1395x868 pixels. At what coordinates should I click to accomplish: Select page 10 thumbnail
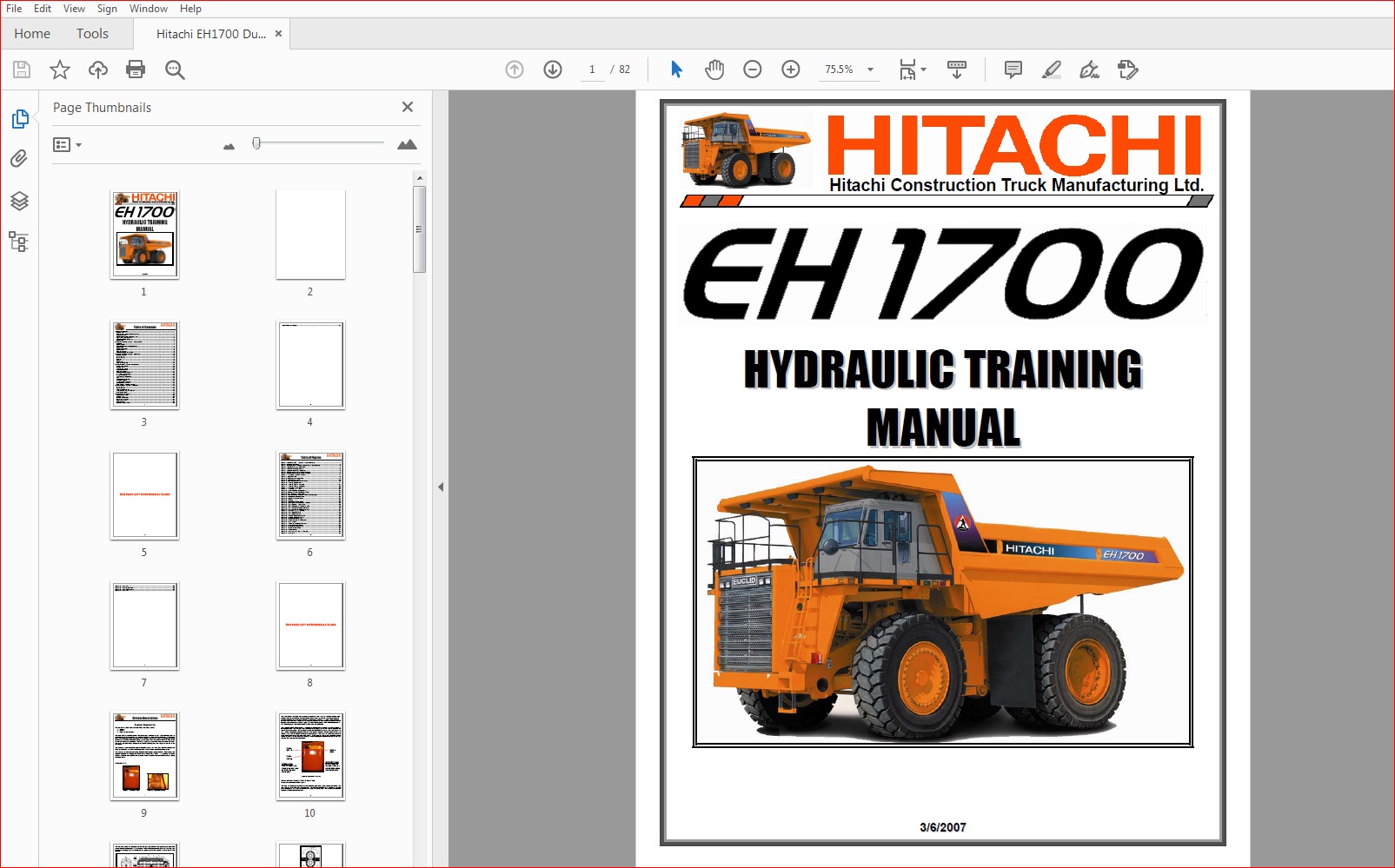(310, 755)
